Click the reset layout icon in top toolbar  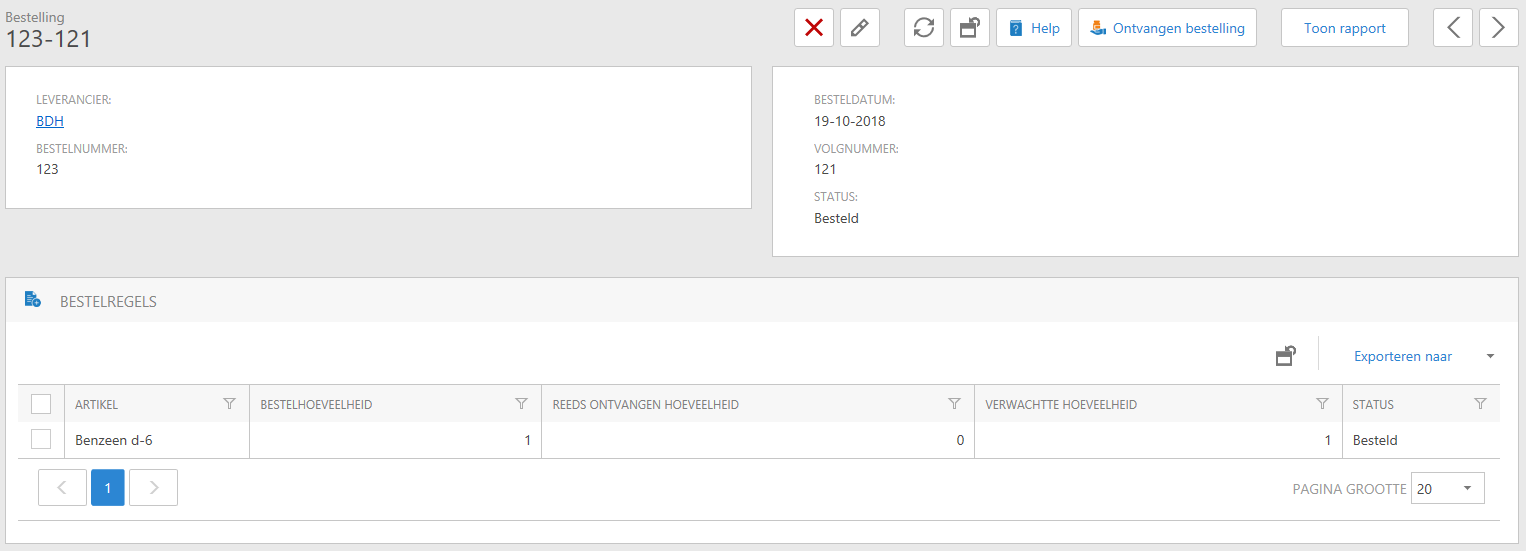pos(969,28)
